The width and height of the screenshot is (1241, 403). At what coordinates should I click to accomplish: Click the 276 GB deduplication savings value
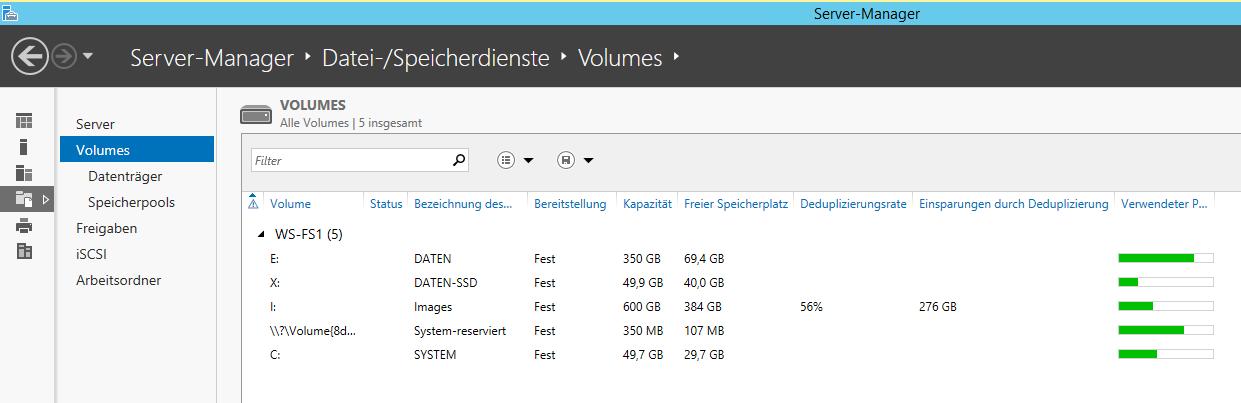(x=938, y=307)
